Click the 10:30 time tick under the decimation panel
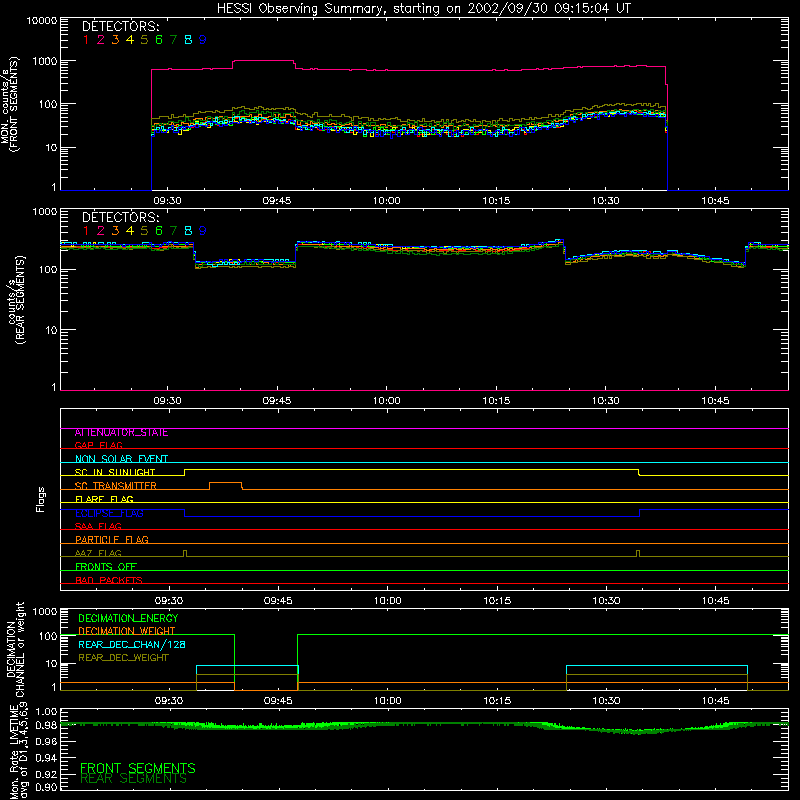 tap(606, 701)
